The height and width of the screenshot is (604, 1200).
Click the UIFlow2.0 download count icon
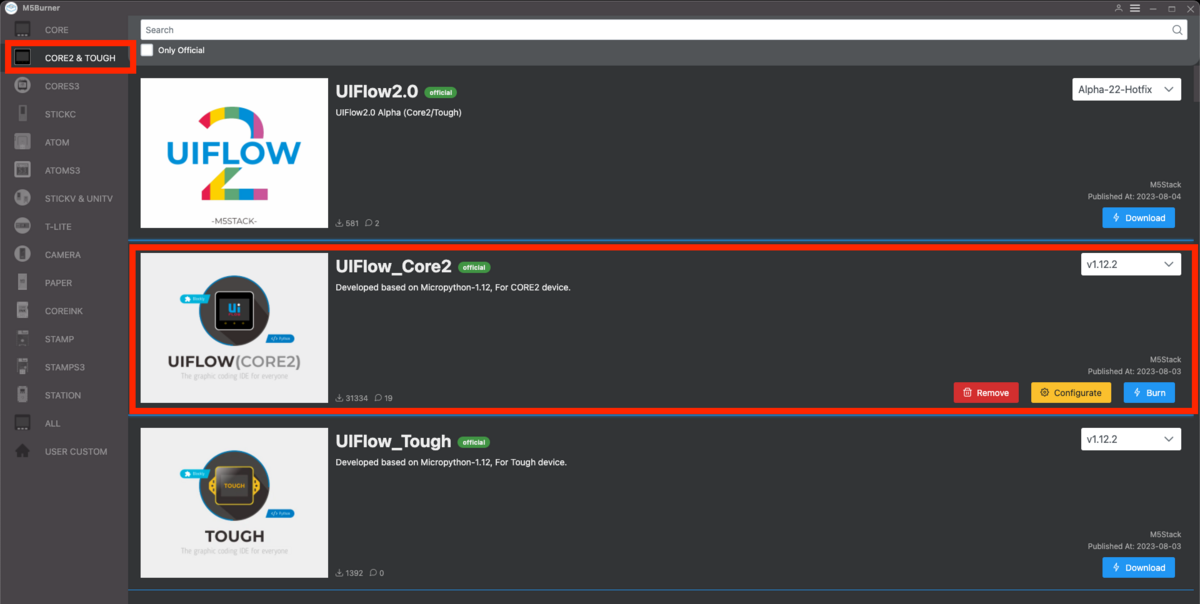(x=340, y=222)
